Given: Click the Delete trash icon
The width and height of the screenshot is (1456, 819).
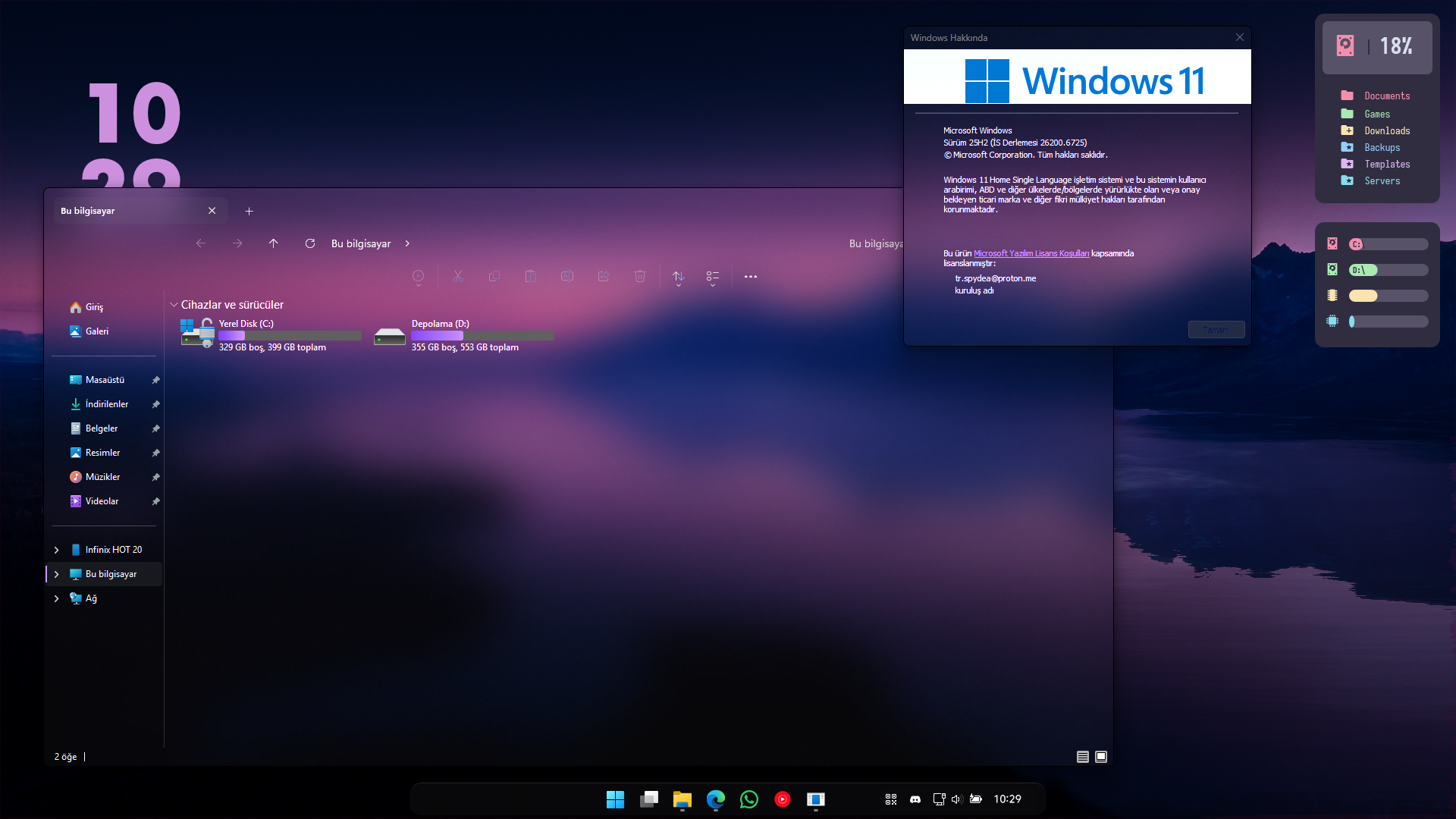Looking at the screenshot, I should 640,277.
